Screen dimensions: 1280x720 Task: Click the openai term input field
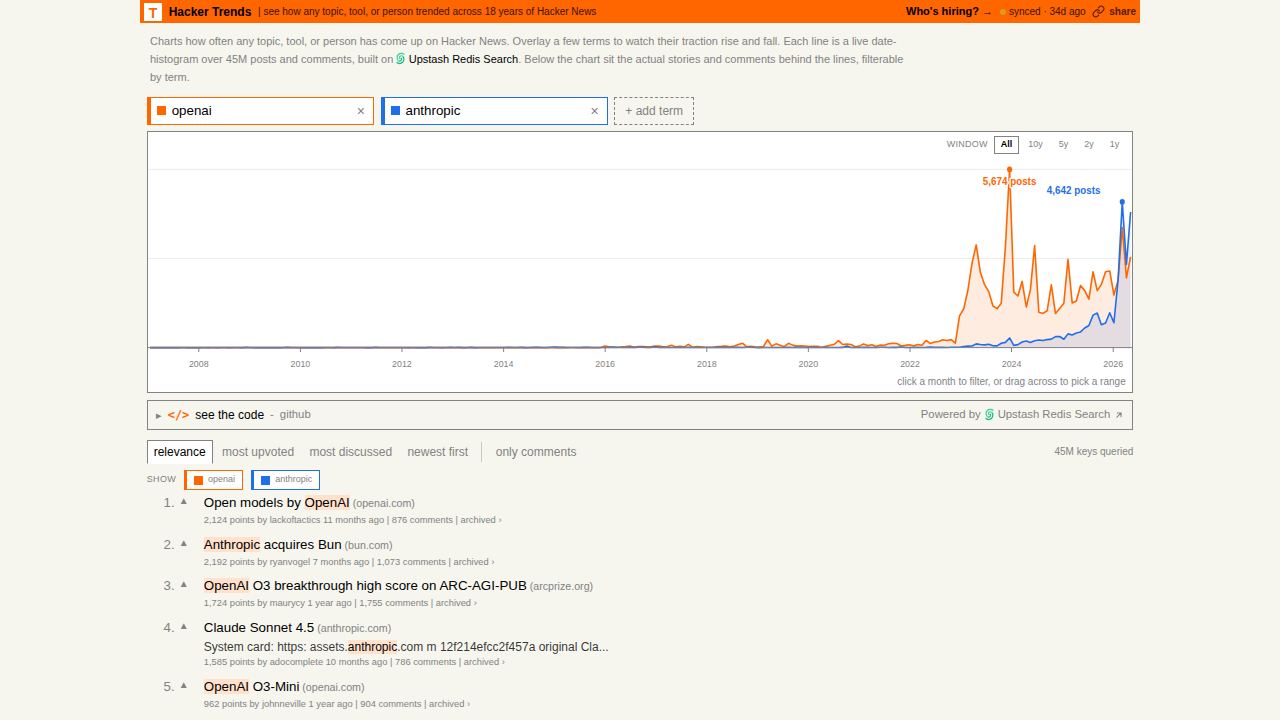tap(260, 111)
